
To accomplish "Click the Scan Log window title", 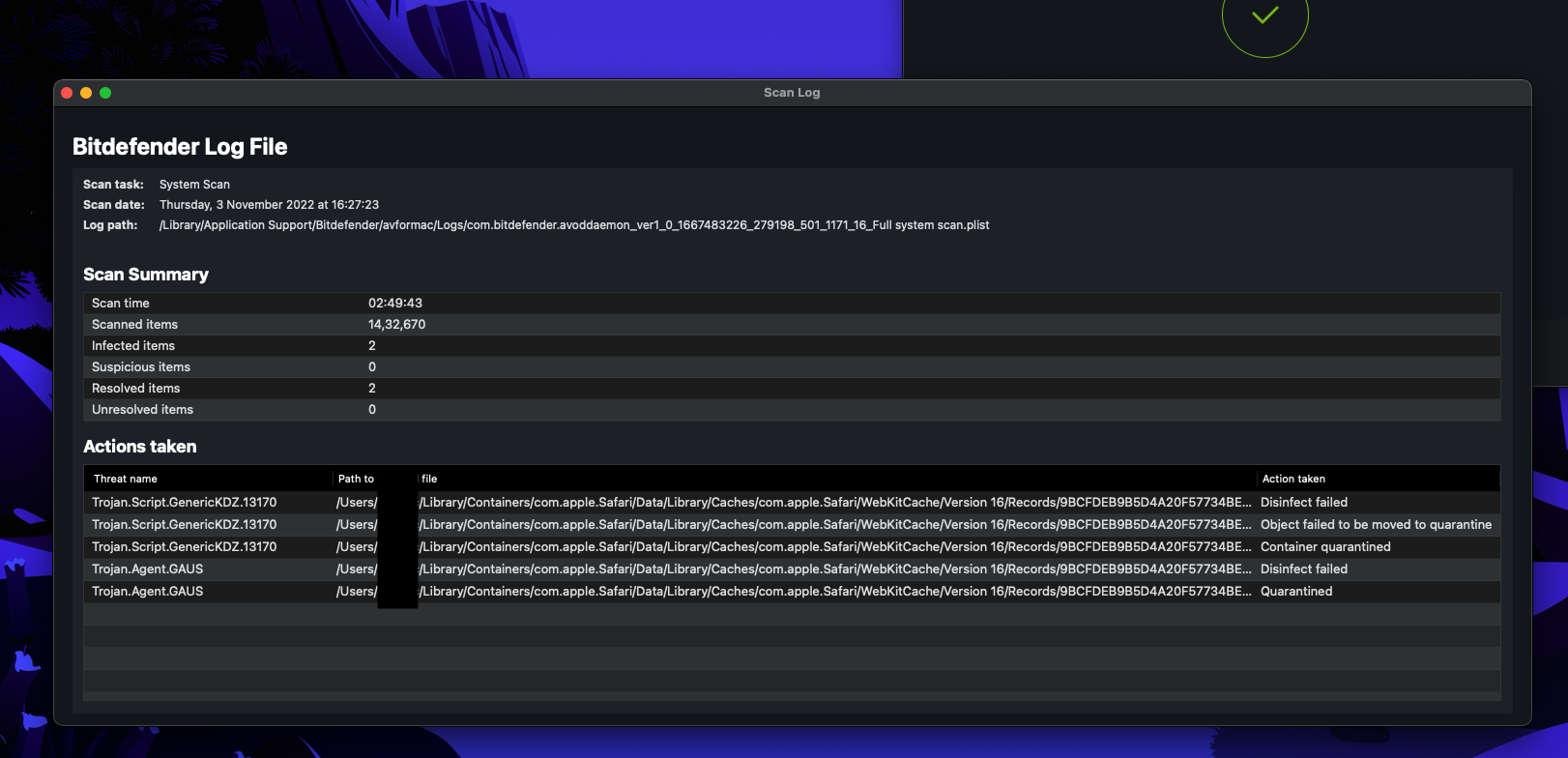I will pos(792,93).
